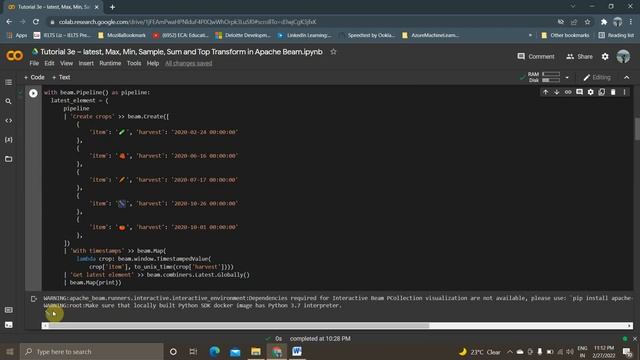Open cell editor settings gear icon
This screenshot has height=360, width=640.
(x=591, y=92)
